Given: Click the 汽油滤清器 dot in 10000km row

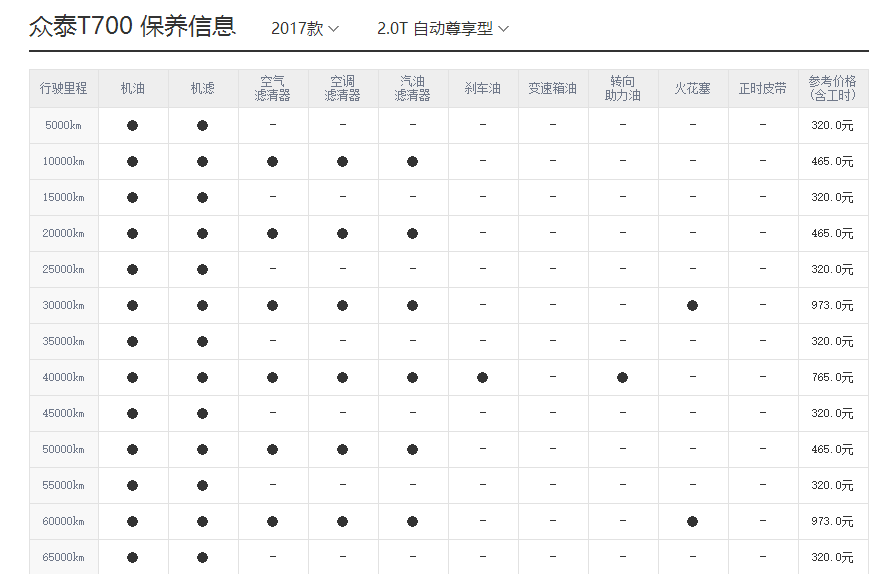Looking at the screenshot, I should 412,161.
